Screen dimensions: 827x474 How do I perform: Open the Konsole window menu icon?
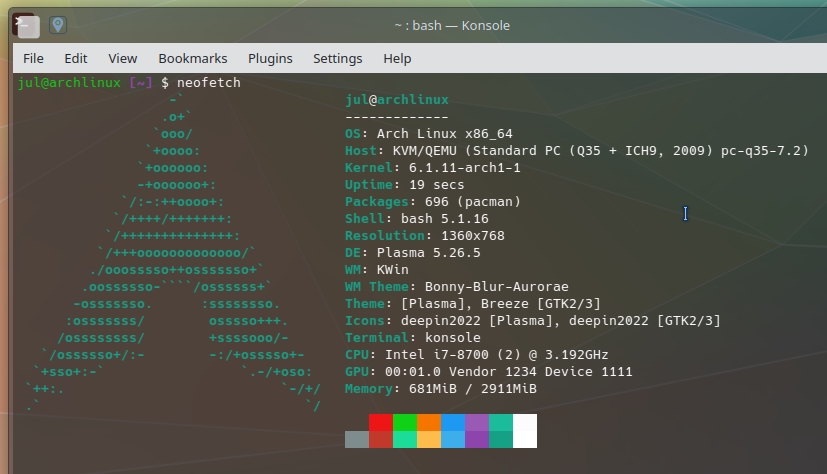[x=27, y=25]
